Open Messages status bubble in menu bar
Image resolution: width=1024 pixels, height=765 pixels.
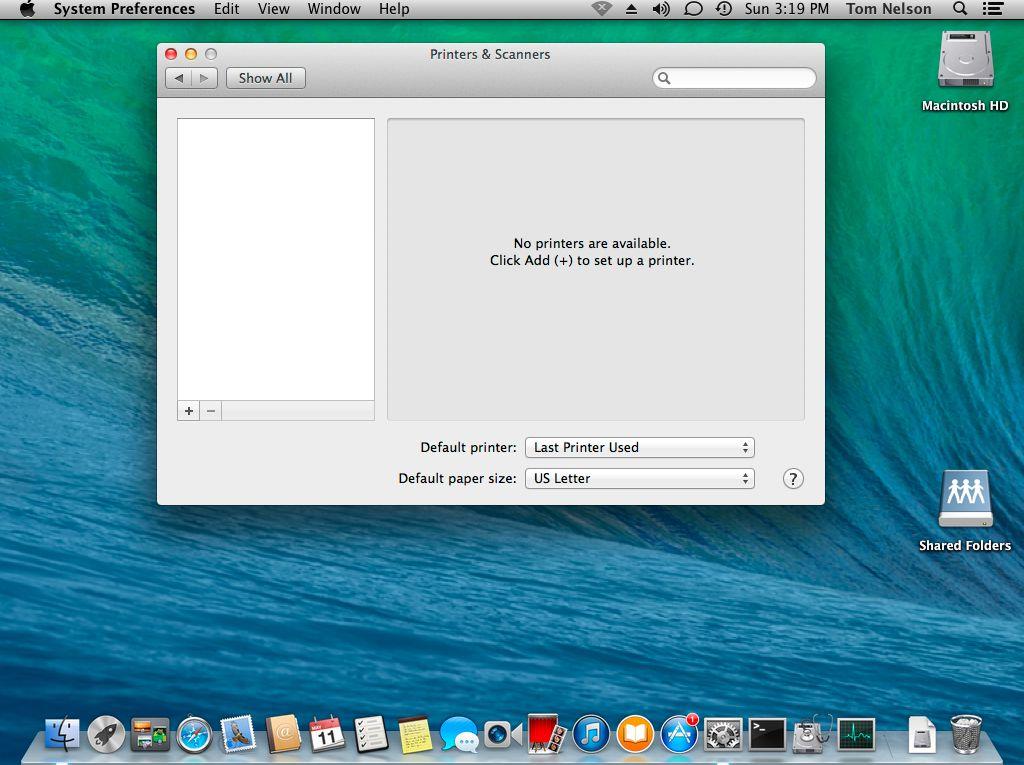(693, 9)
